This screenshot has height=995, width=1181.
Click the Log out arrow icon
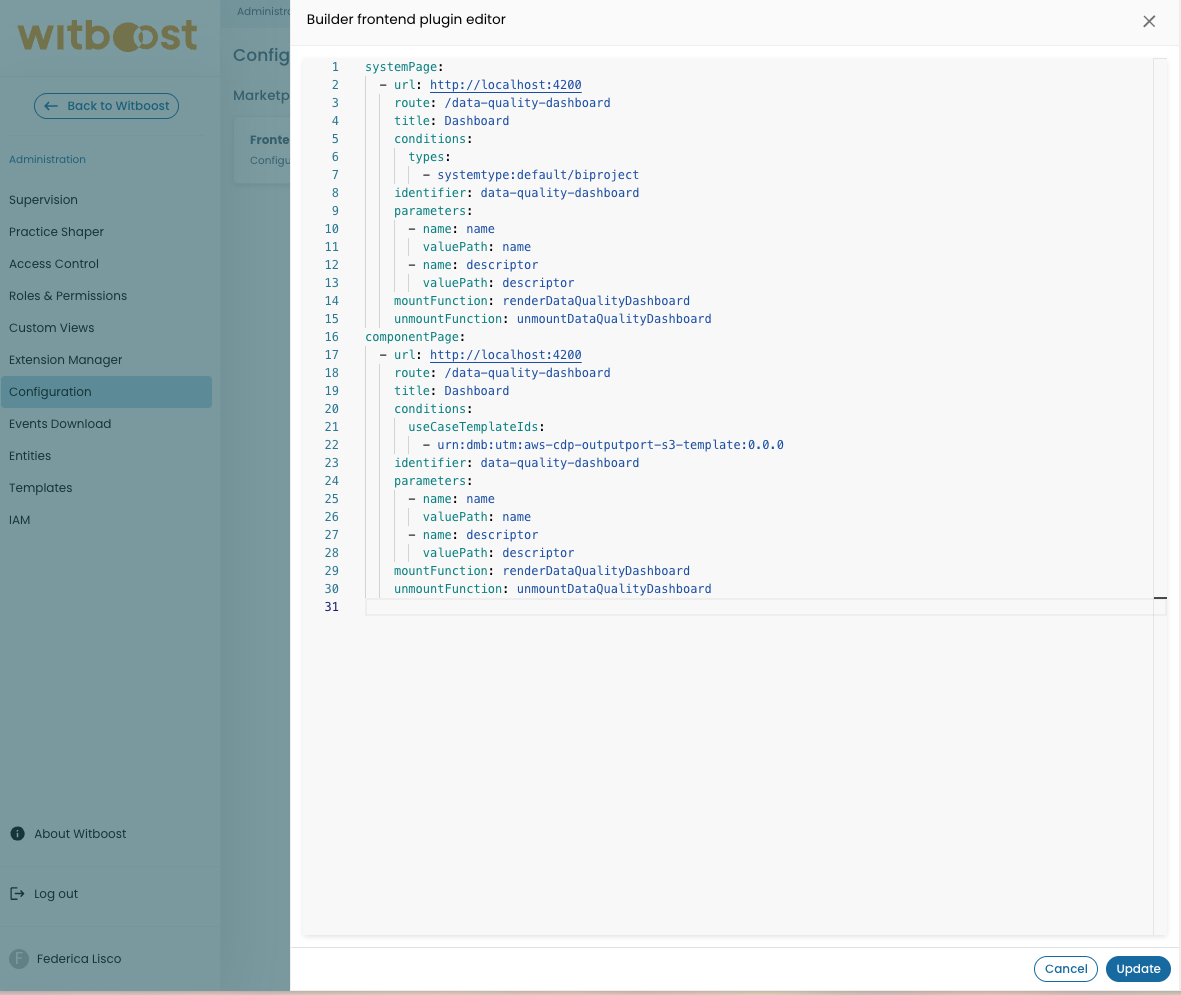(x=17, y=893)
